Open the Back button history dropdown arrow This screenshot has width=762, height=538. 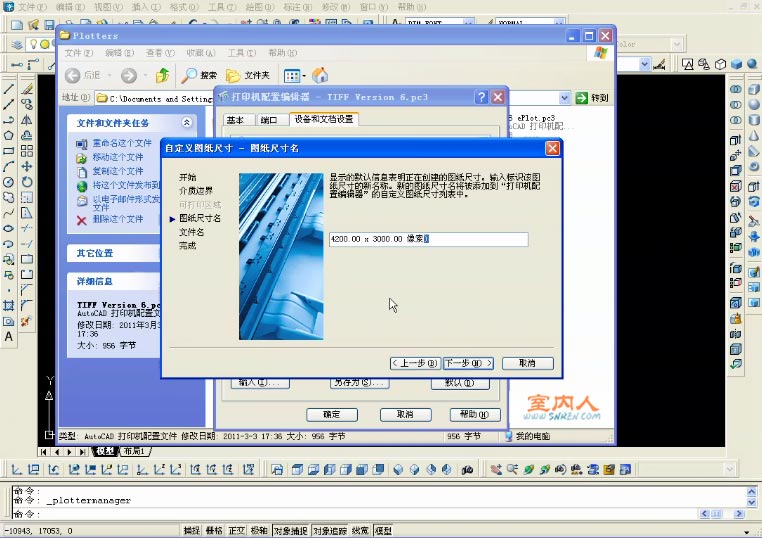tap(109, 75)
